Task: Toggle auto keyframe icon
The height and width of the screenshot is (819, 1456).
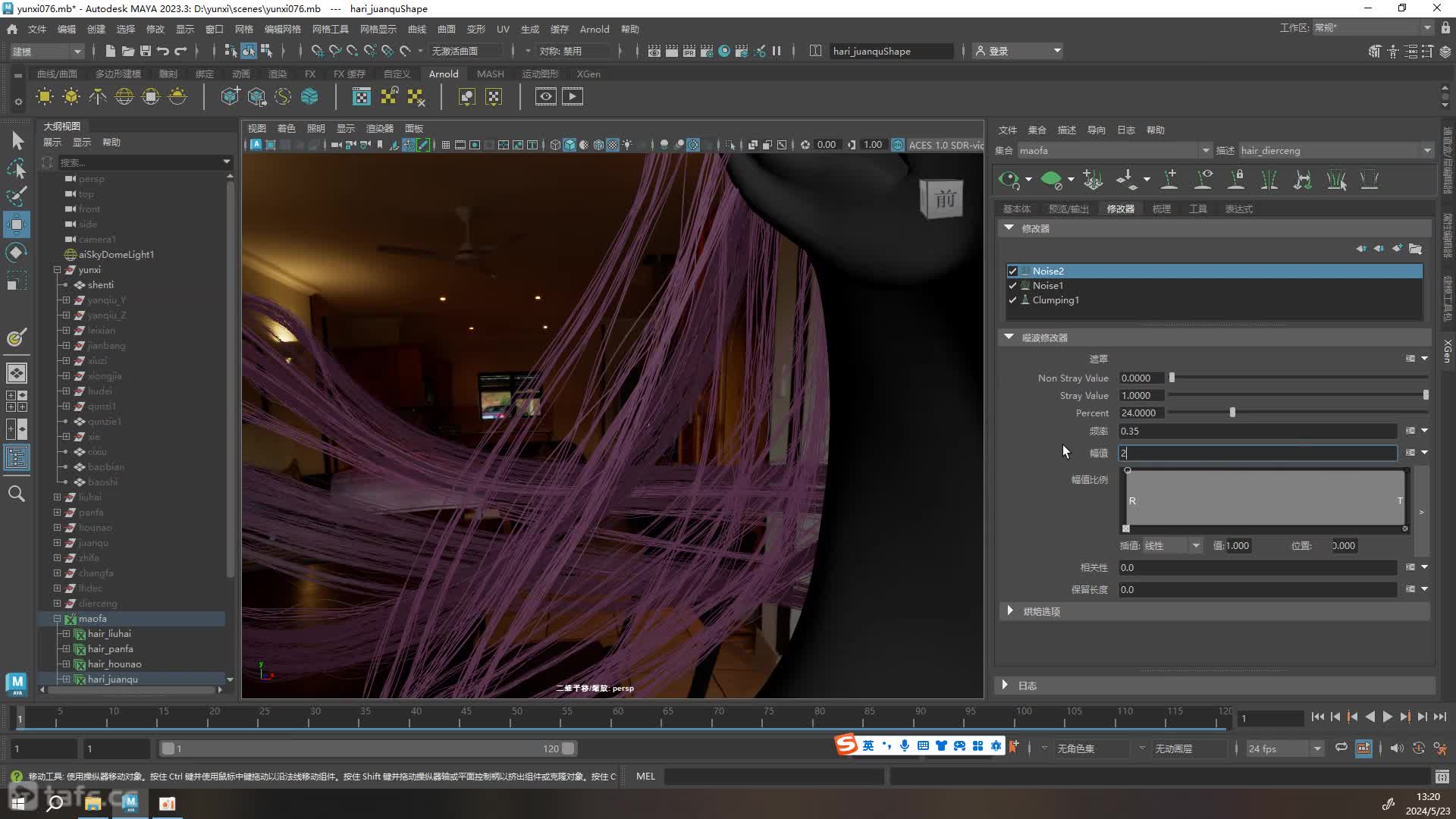Action: tap(1418, 748)
